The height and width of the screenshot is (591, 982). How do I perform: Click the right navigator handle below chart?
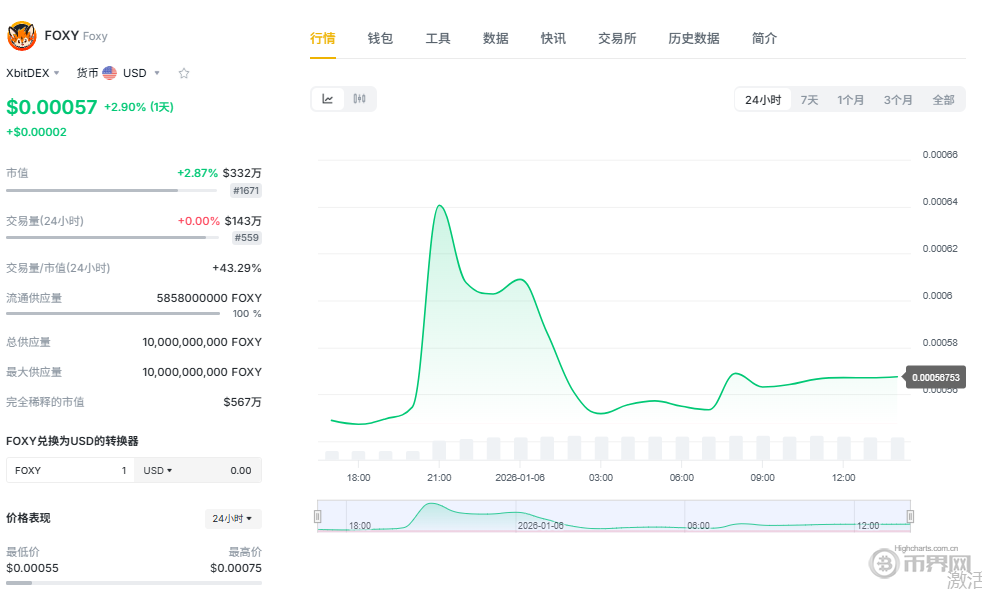(x=908, y=515)
